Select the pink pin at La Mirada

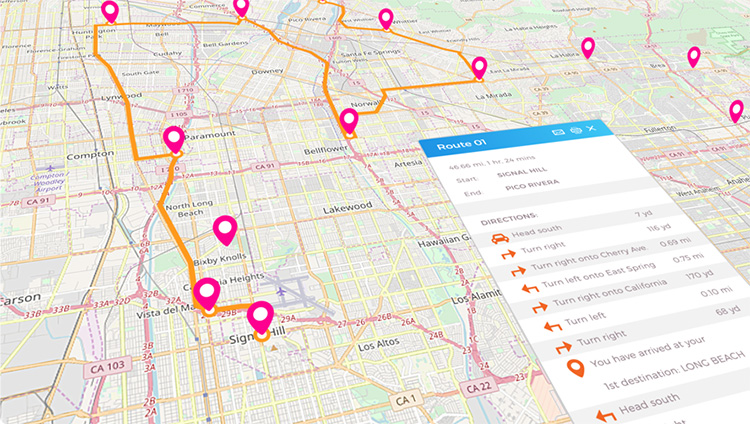point(479,68)
